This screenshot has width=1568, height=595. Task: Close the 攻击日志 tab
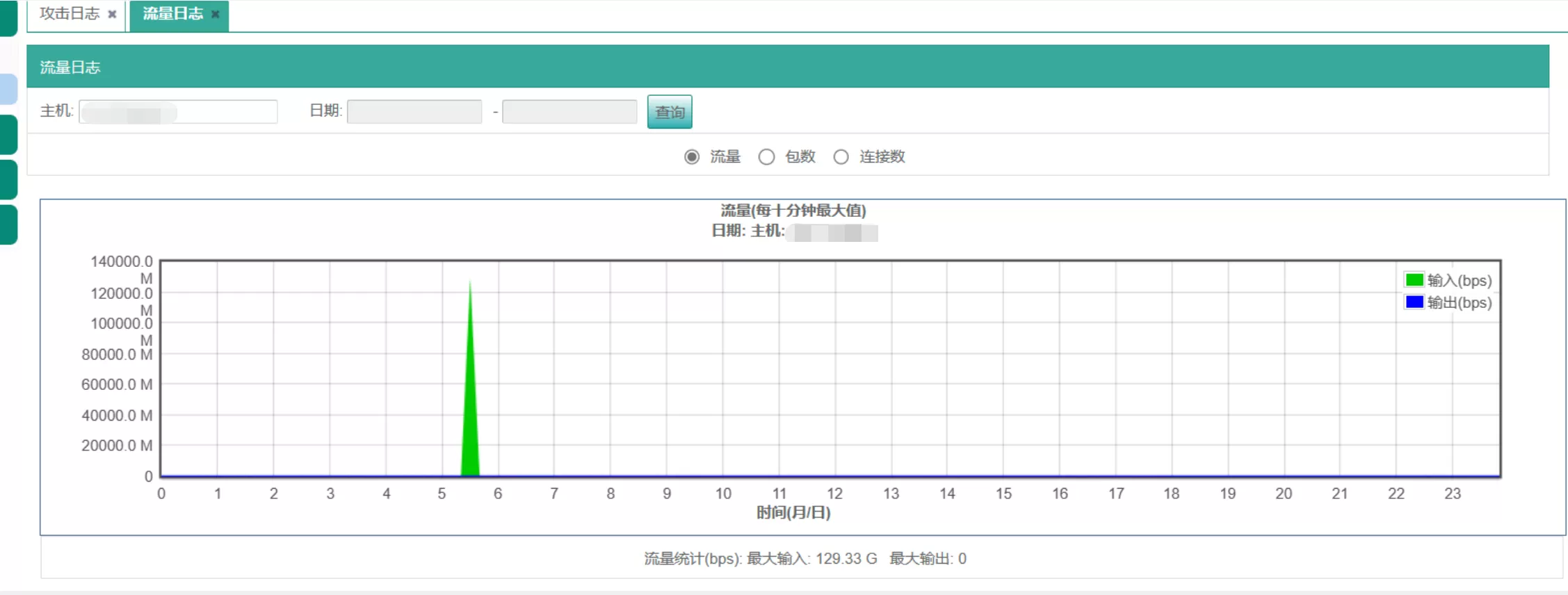[x=112, y=14]
